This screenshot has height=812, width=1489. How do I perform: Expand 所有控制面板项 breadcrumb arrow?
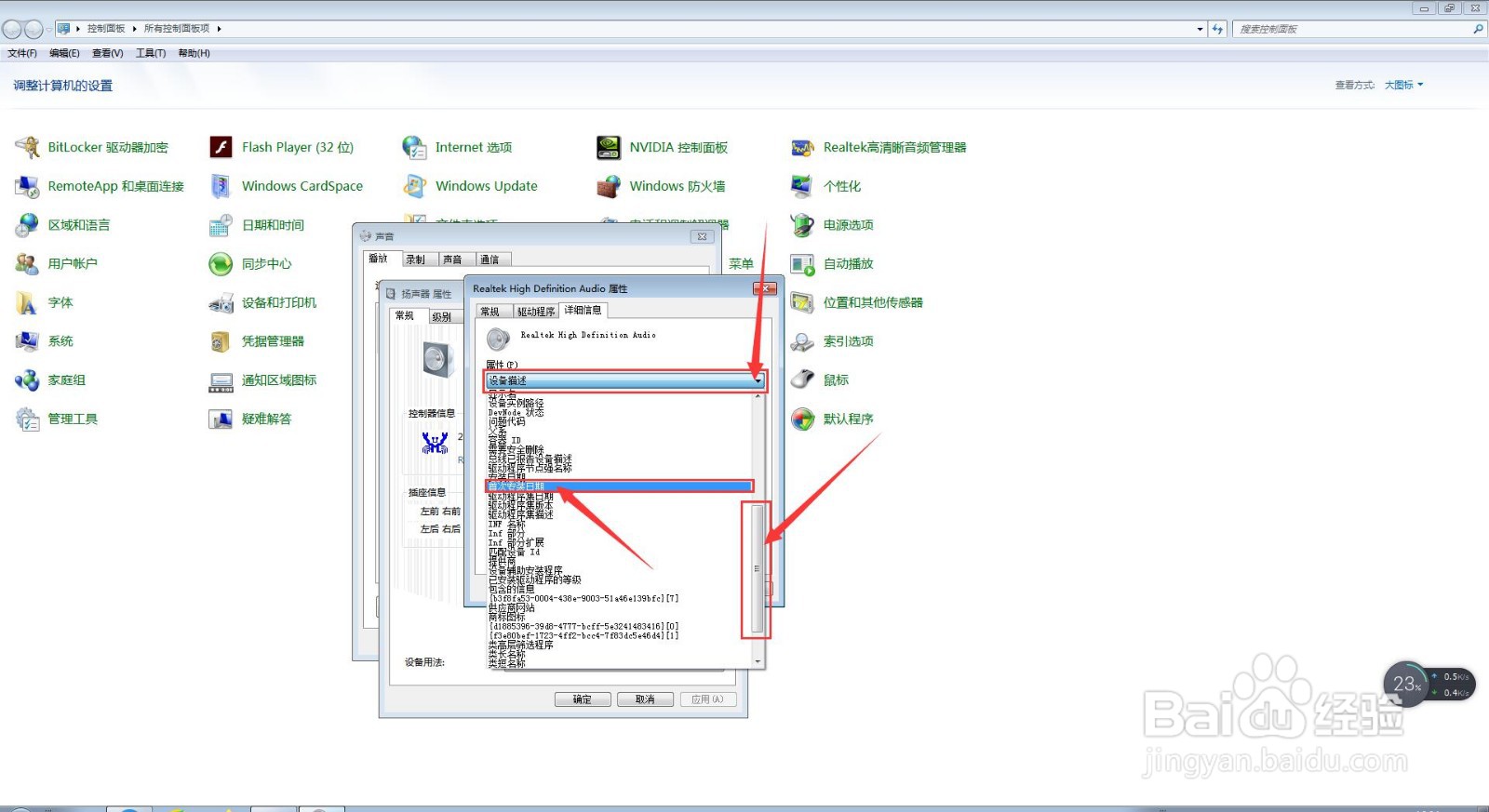click(x=220, y=29)
